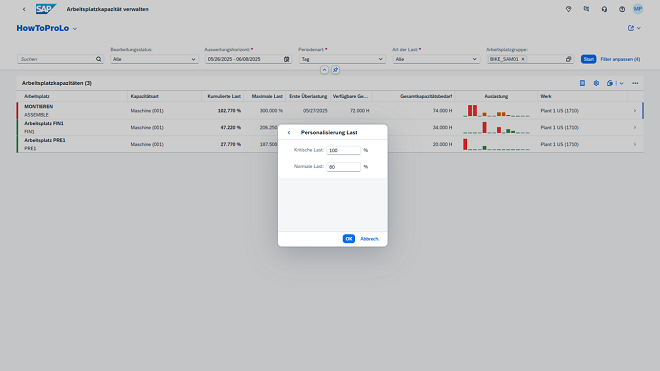The height and width of the screenshot is (371, 660).
Task: Open the location pin icon in header
Action: (x=568, y=9)
